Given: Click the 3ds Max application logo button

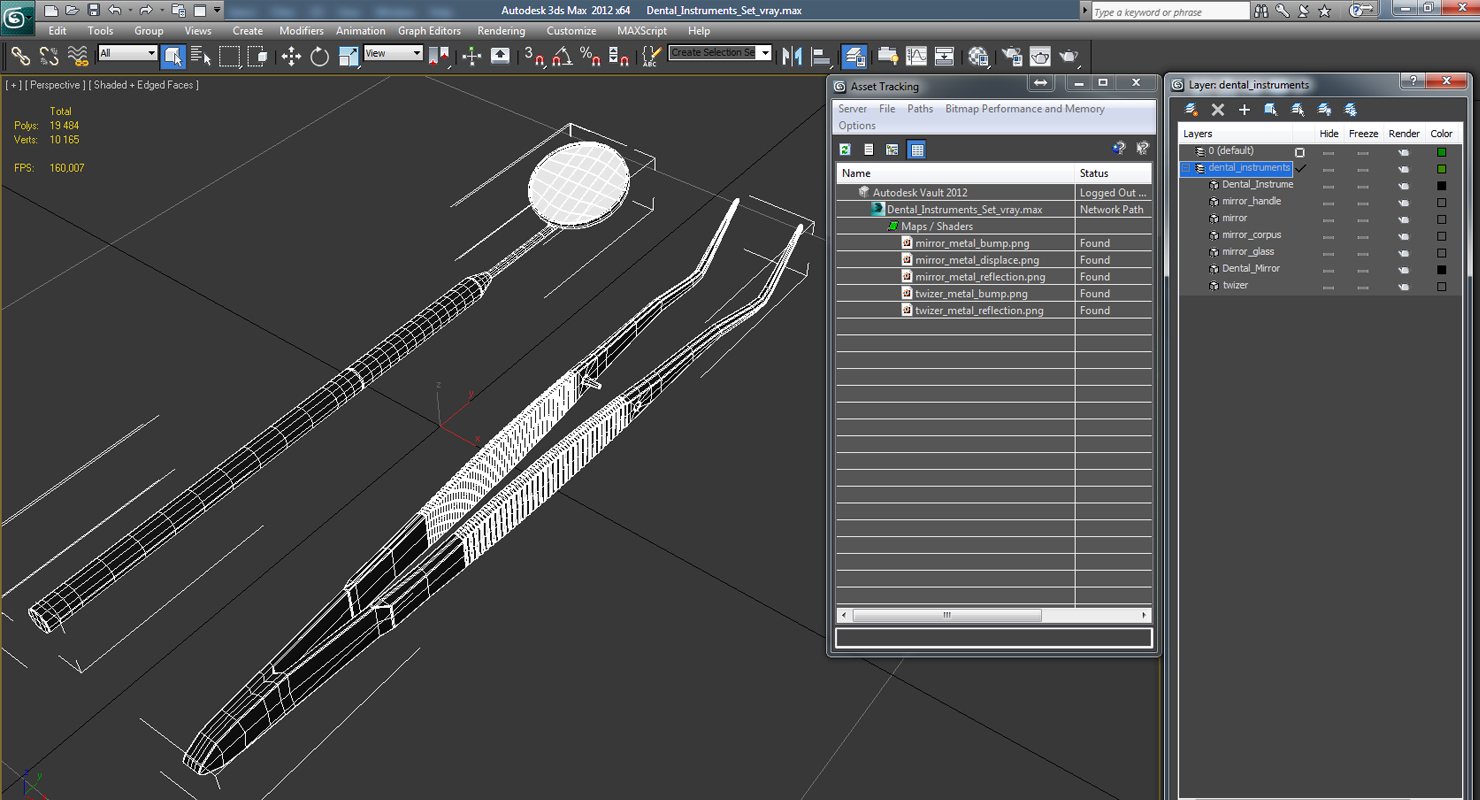Looking at the screenshot, I should point(17,16).
